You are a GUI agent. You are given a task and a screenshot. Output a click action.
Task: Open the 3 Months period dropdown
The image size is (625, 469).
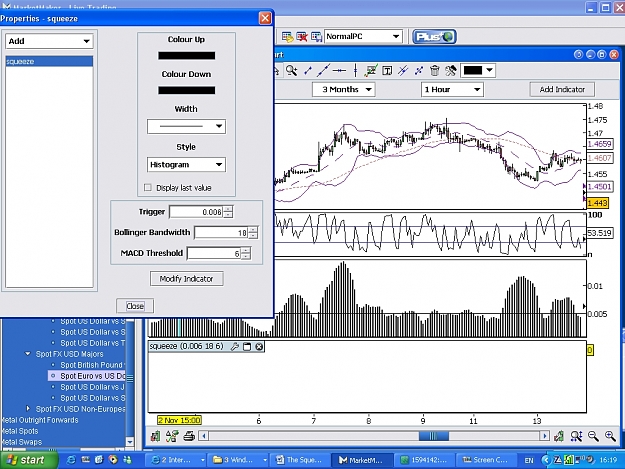click(x=344, y=89)
